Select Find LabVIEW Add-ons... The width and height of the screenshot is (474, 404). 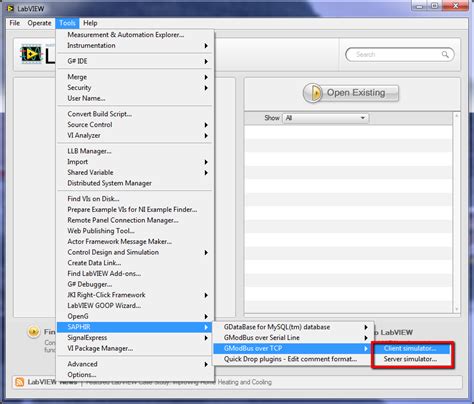click(135, 273)
